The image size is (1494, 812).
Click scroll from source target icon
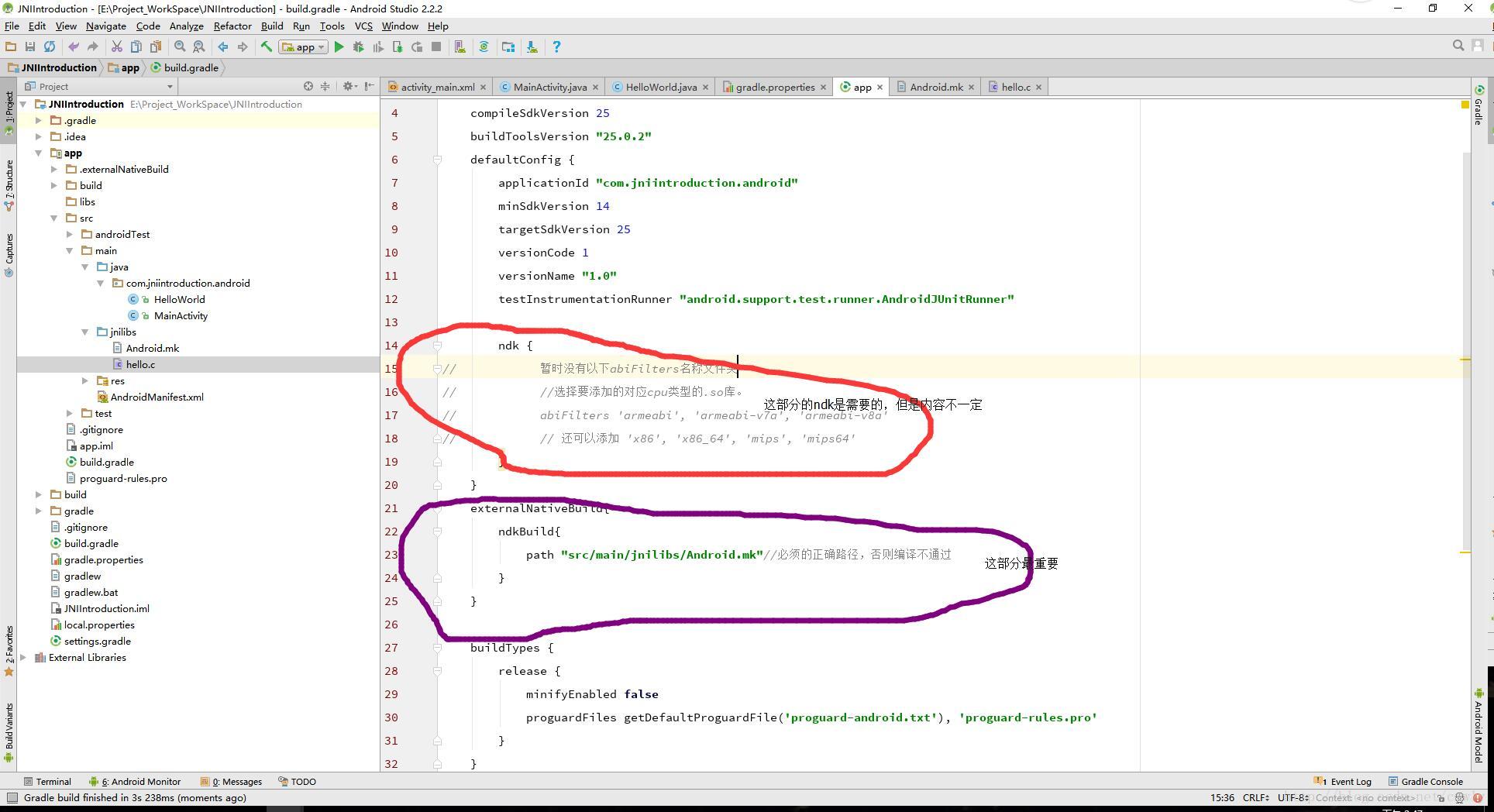[308, 86]
